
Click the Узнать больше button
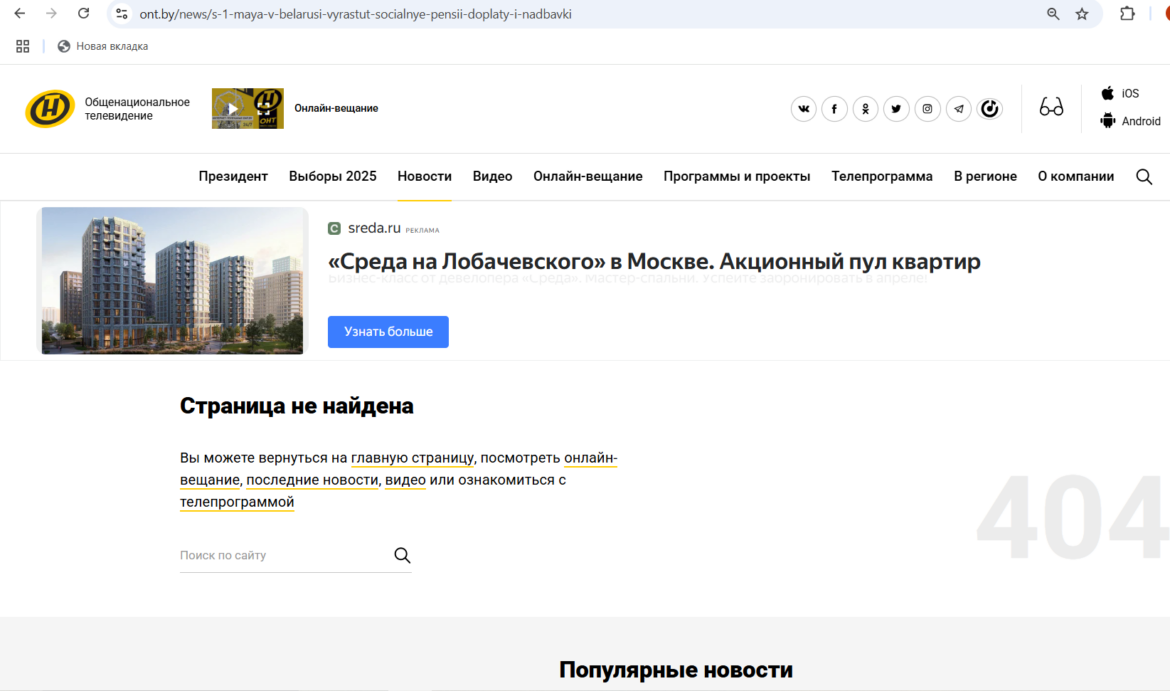[388, 331]
